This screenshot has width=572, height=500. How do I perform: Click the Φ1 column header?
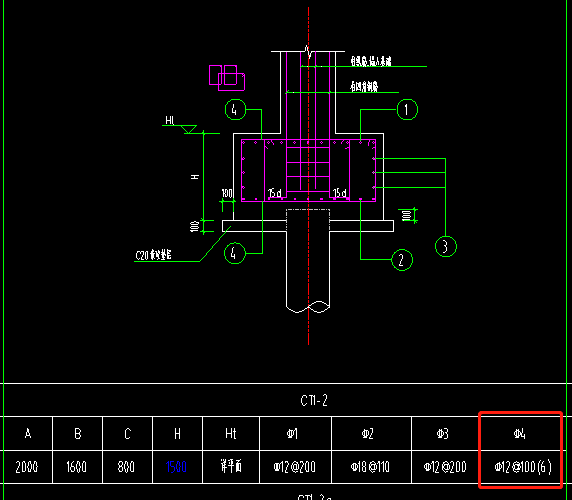[x=292, y=433]
